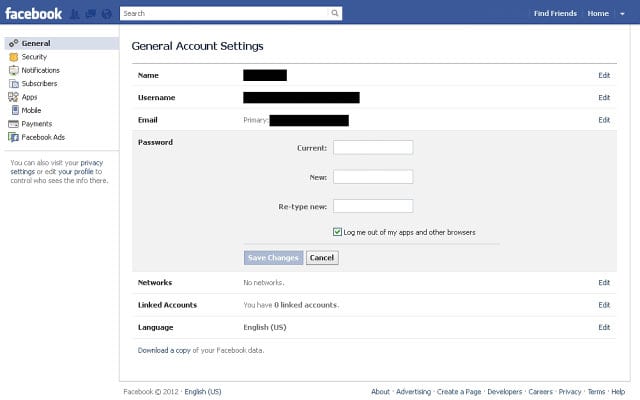Image resolution: width=640 pixels, height=400 pixels.
Task: Click 'You have 0 linked accounts' text
Action: click(x=291, y=305)
